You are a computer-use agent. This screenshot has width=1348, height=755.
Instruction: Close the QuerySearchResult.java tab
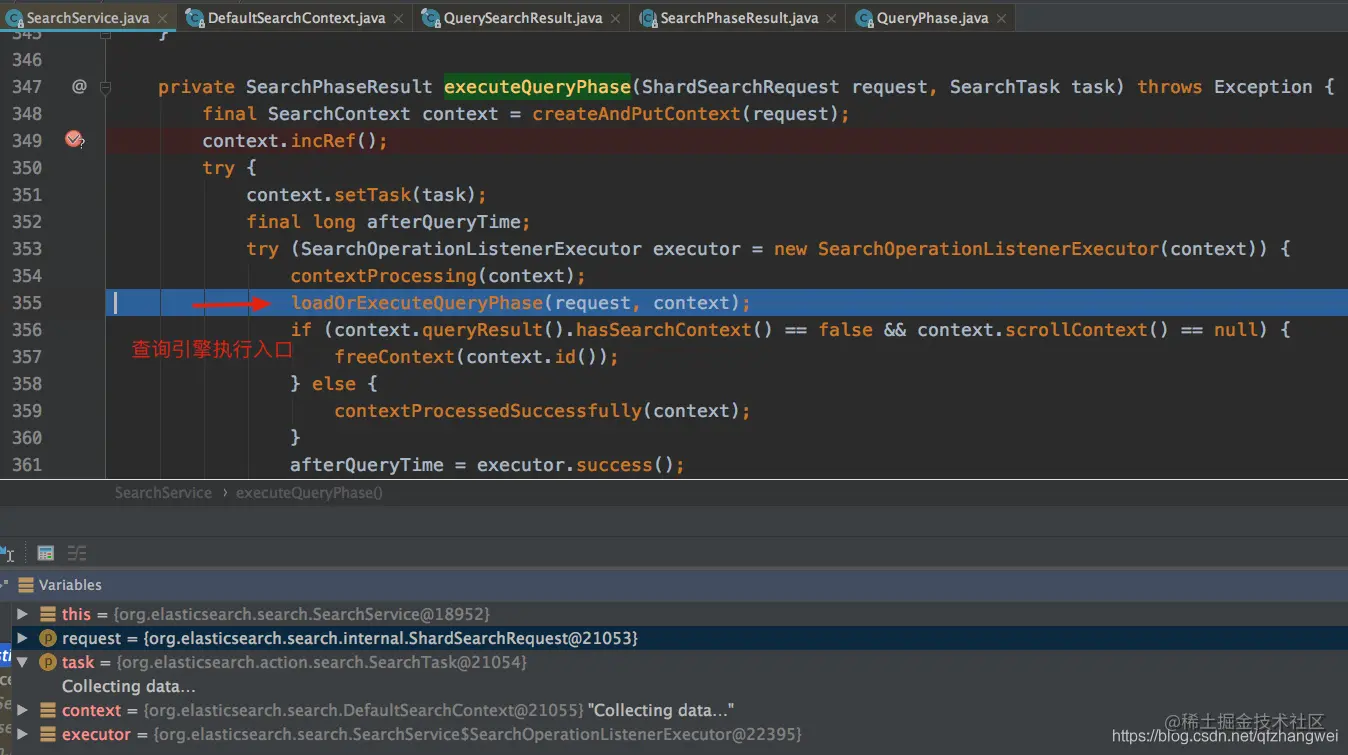(x=616, y=18)
